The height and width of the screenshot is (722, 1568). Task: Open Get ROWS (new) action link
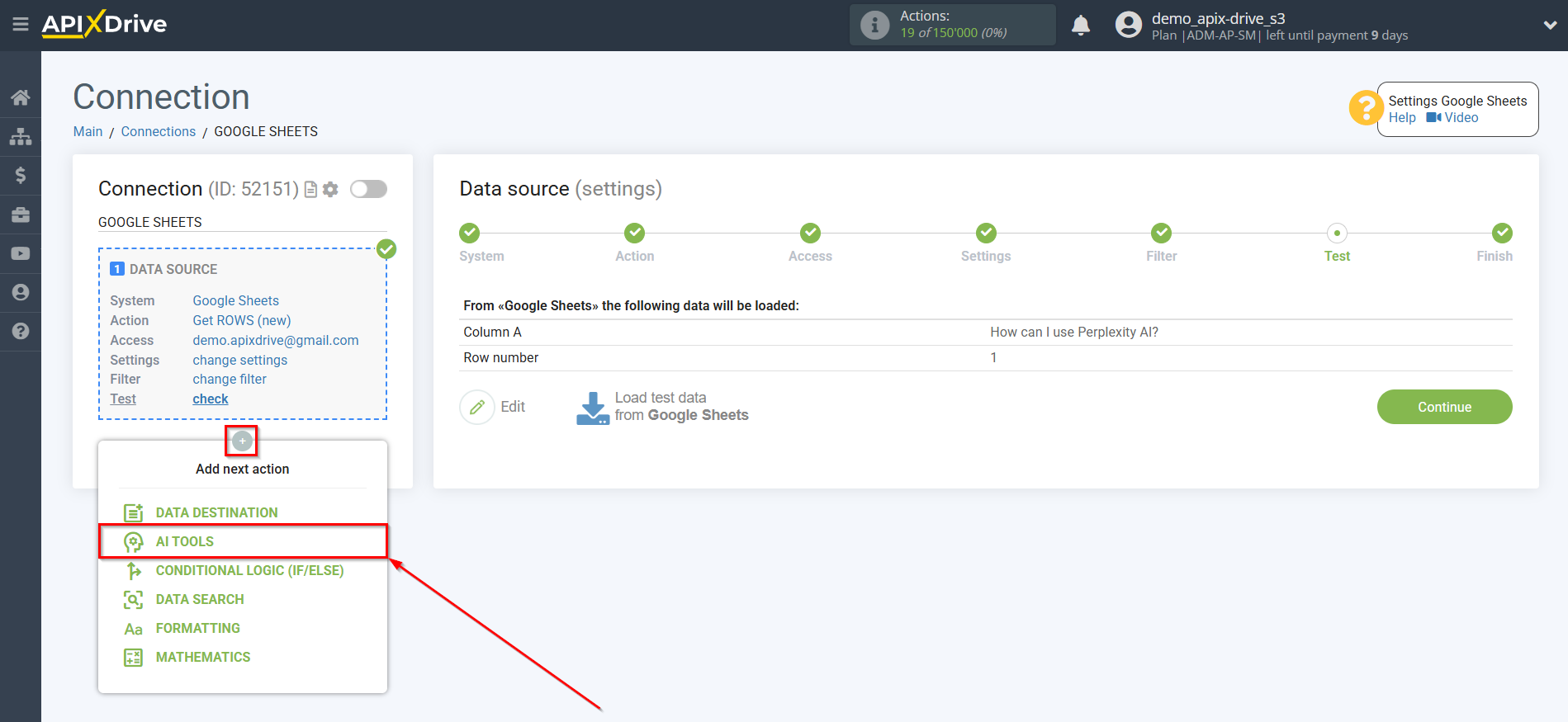(242, 321)
